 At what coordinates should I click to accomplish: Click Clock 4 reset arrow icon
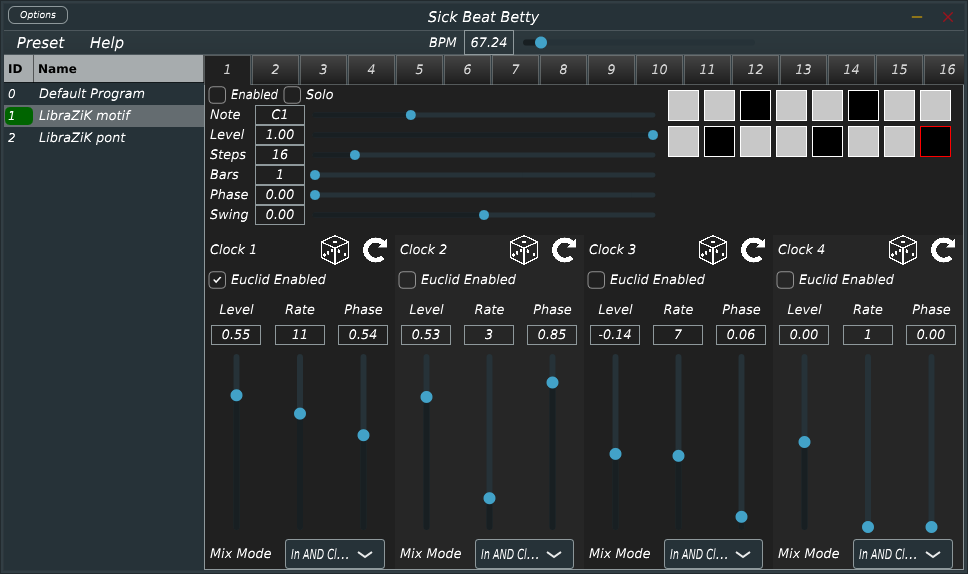pos(942,250)
